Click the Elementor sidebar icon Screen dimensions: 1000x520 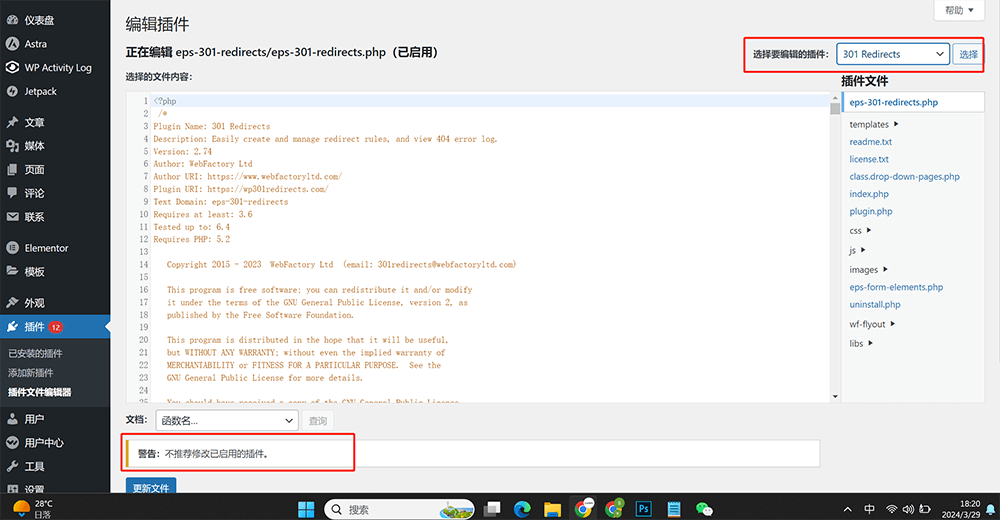point(12,248)
